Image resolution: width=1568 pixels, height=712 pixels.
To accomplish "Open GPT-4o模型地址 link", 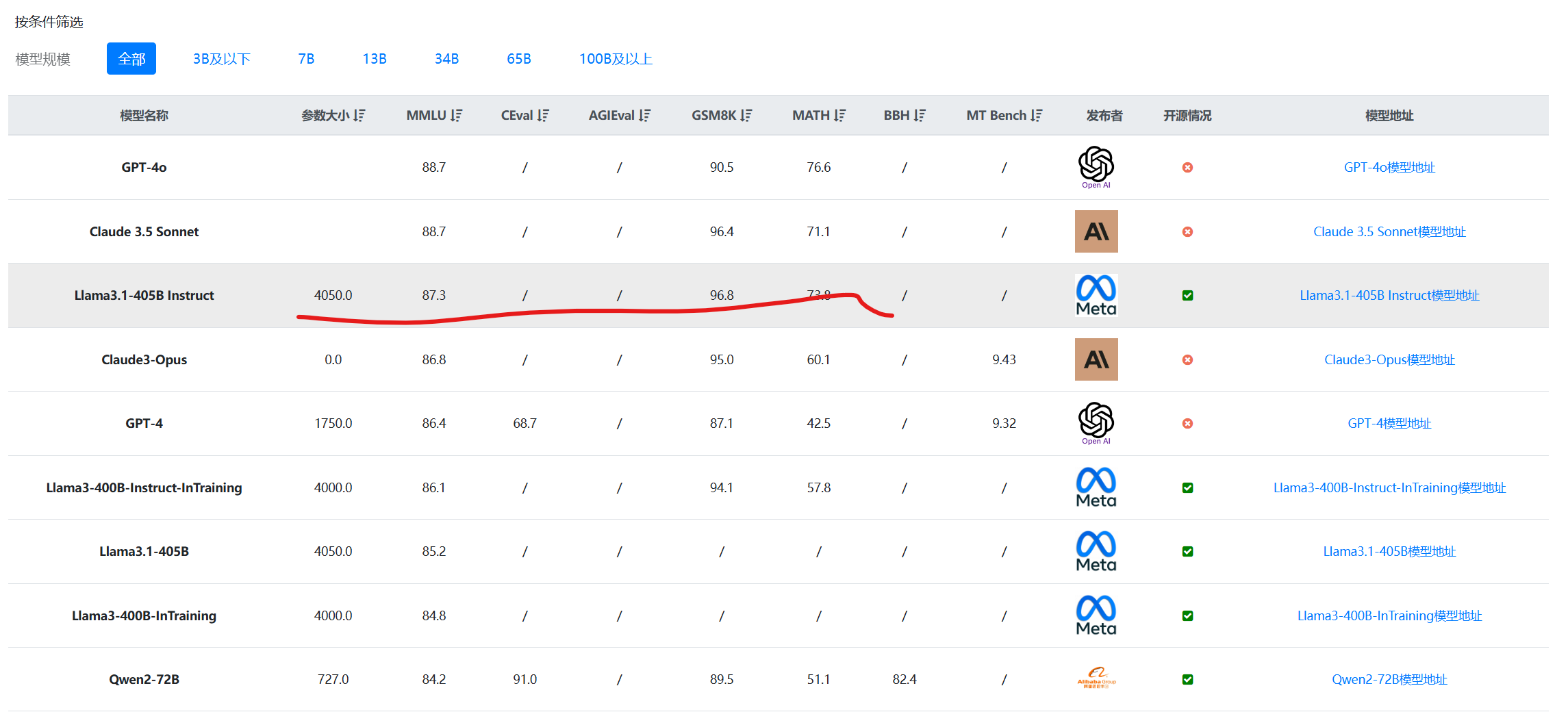I will [x=1389, y=167].
